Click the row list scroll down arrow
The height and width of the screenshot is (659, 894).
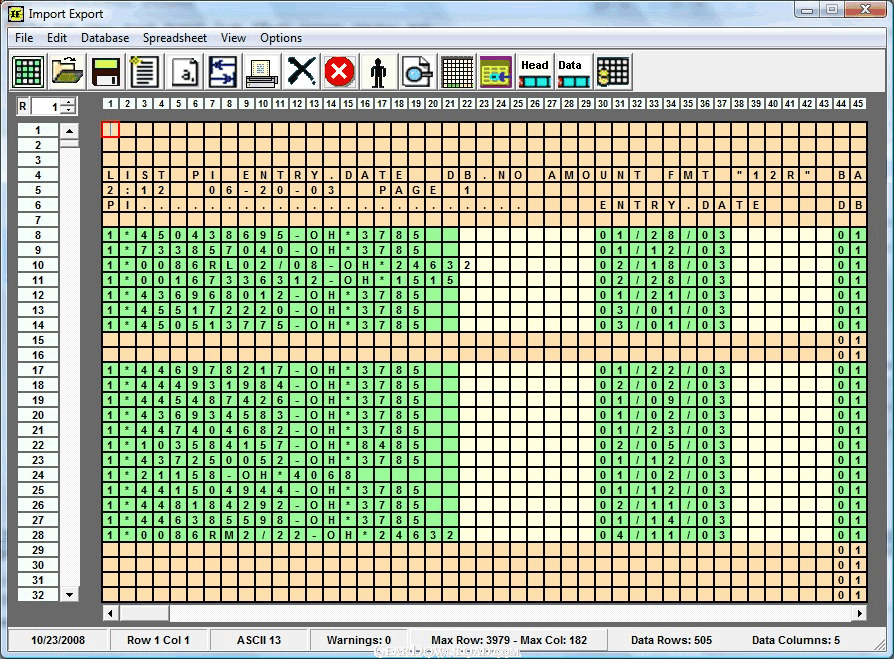[x=70, y=595]
